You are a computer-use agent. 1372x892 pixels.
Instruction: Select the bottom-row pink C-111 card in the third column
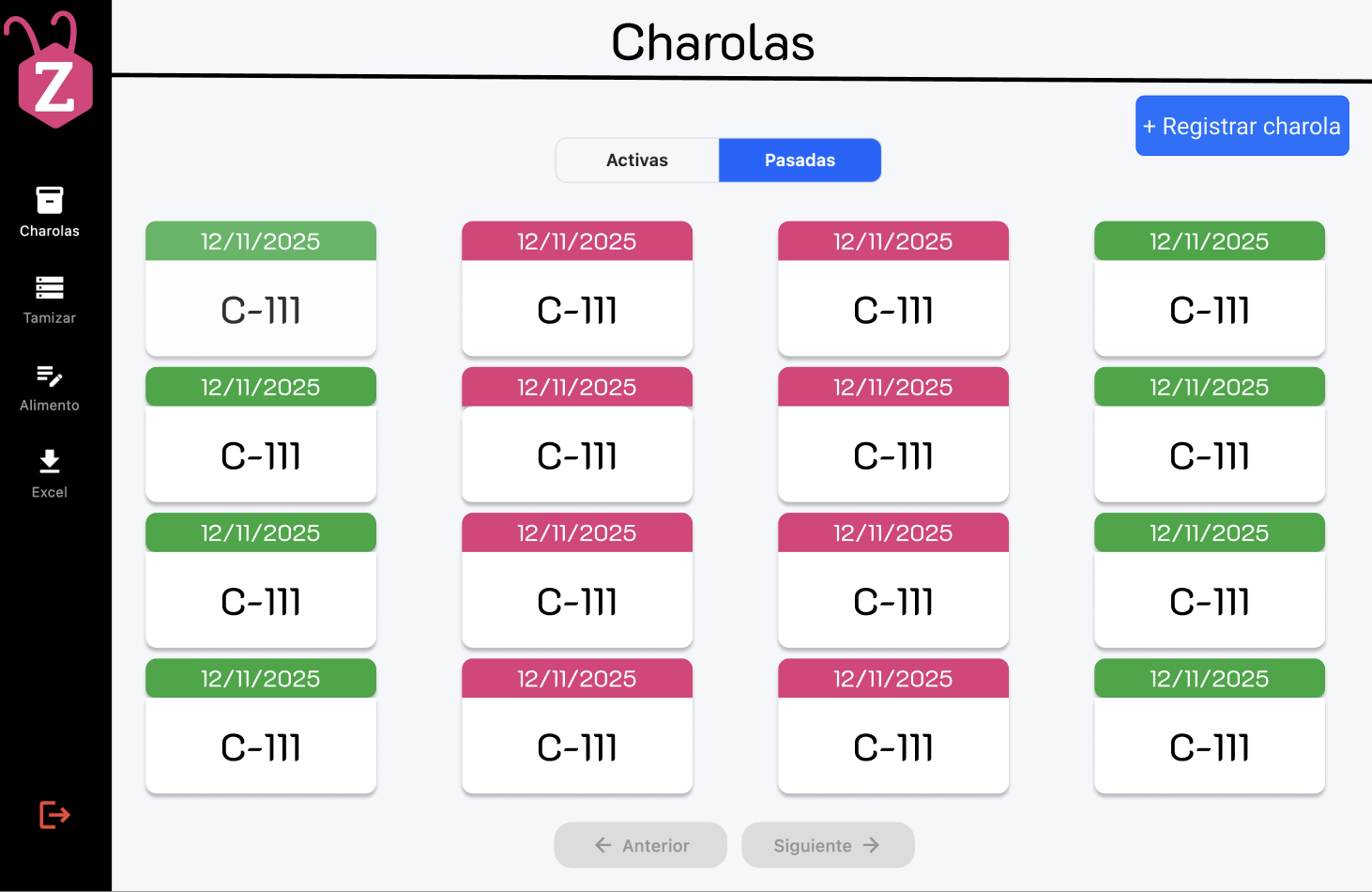(893, 726)
